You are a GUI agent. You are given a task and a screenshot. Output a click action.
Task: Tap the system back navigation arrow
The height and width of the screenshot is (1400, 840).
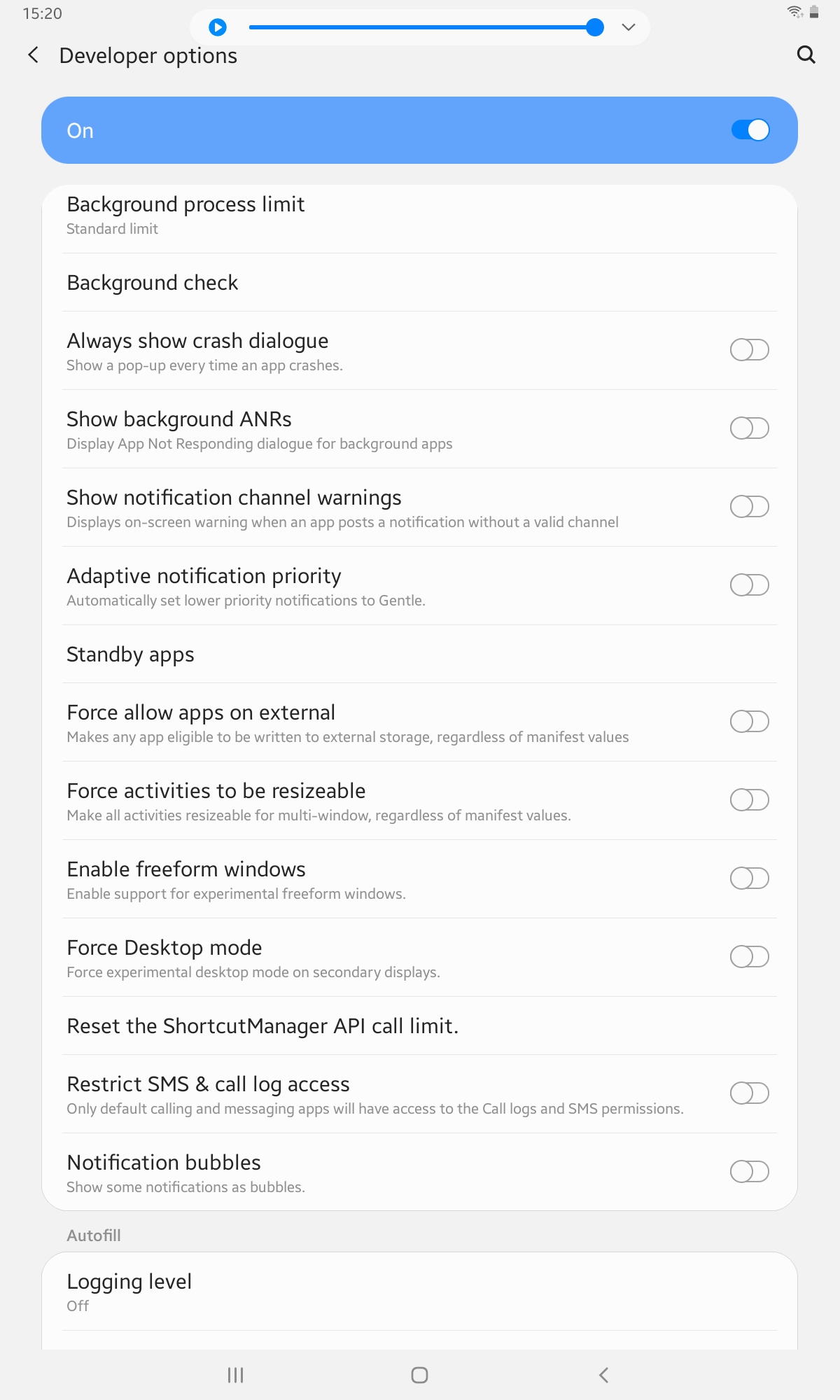(x=603, y=1375)
